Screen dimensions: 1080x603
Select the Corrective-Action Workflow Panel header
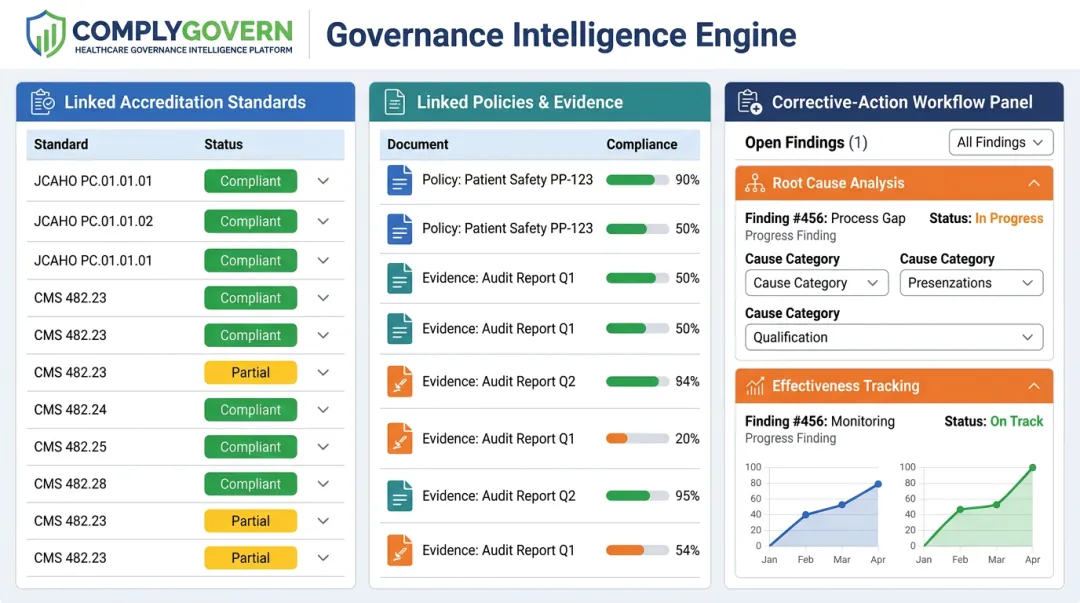point(894,102)
